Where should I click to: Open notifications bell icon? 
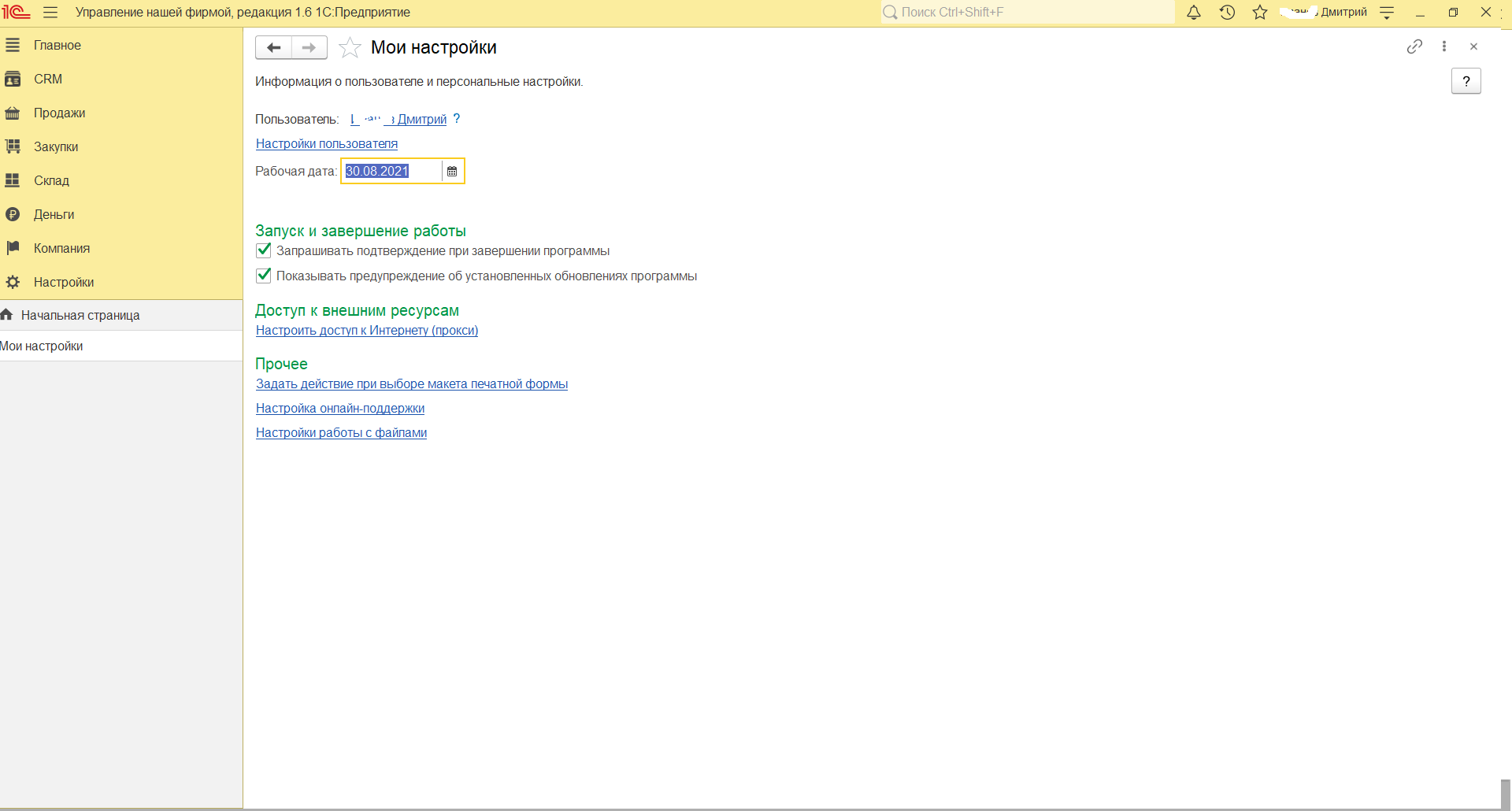click(1194, 13)
